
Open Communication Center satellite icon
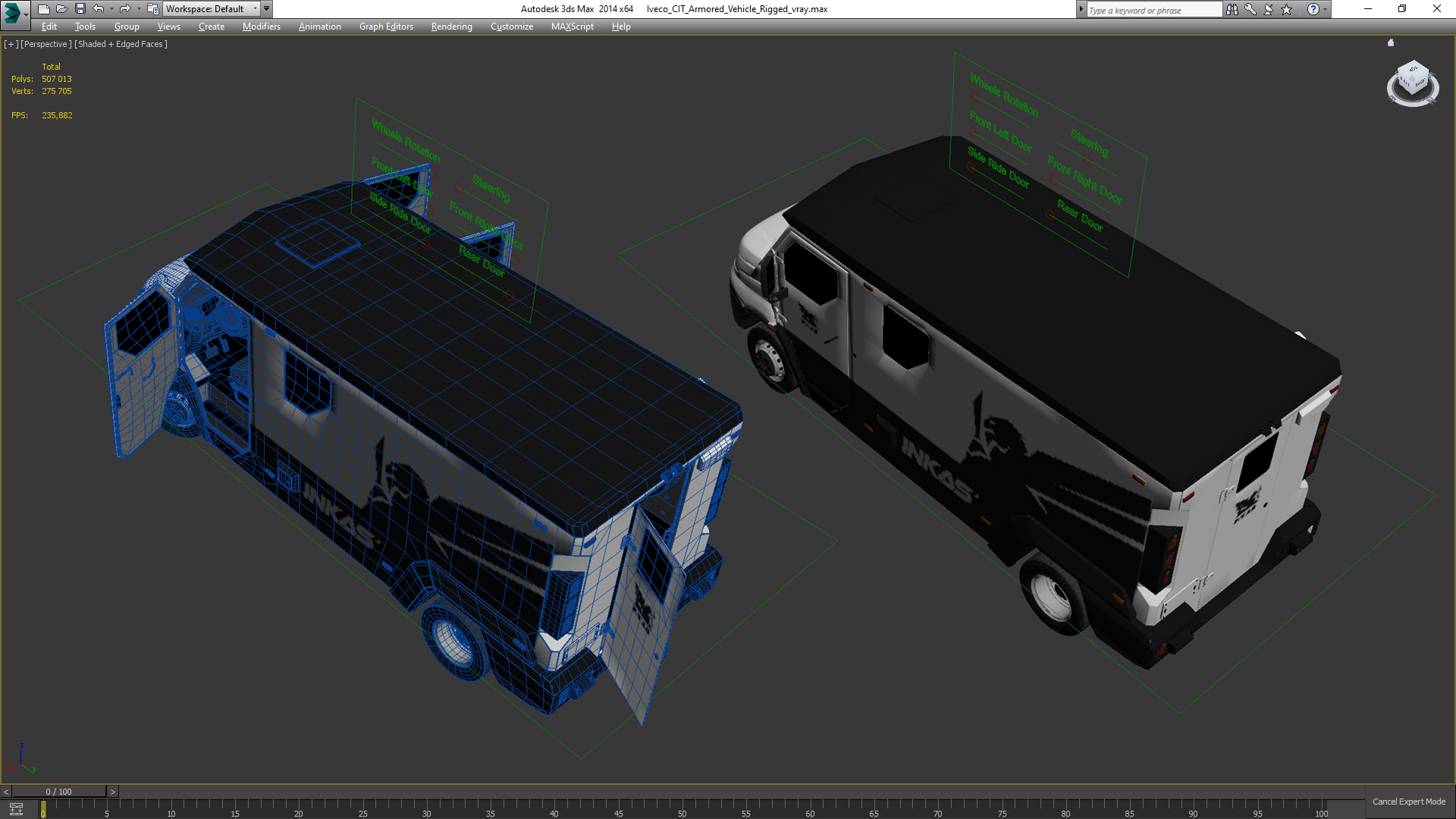click(1269, 9)
